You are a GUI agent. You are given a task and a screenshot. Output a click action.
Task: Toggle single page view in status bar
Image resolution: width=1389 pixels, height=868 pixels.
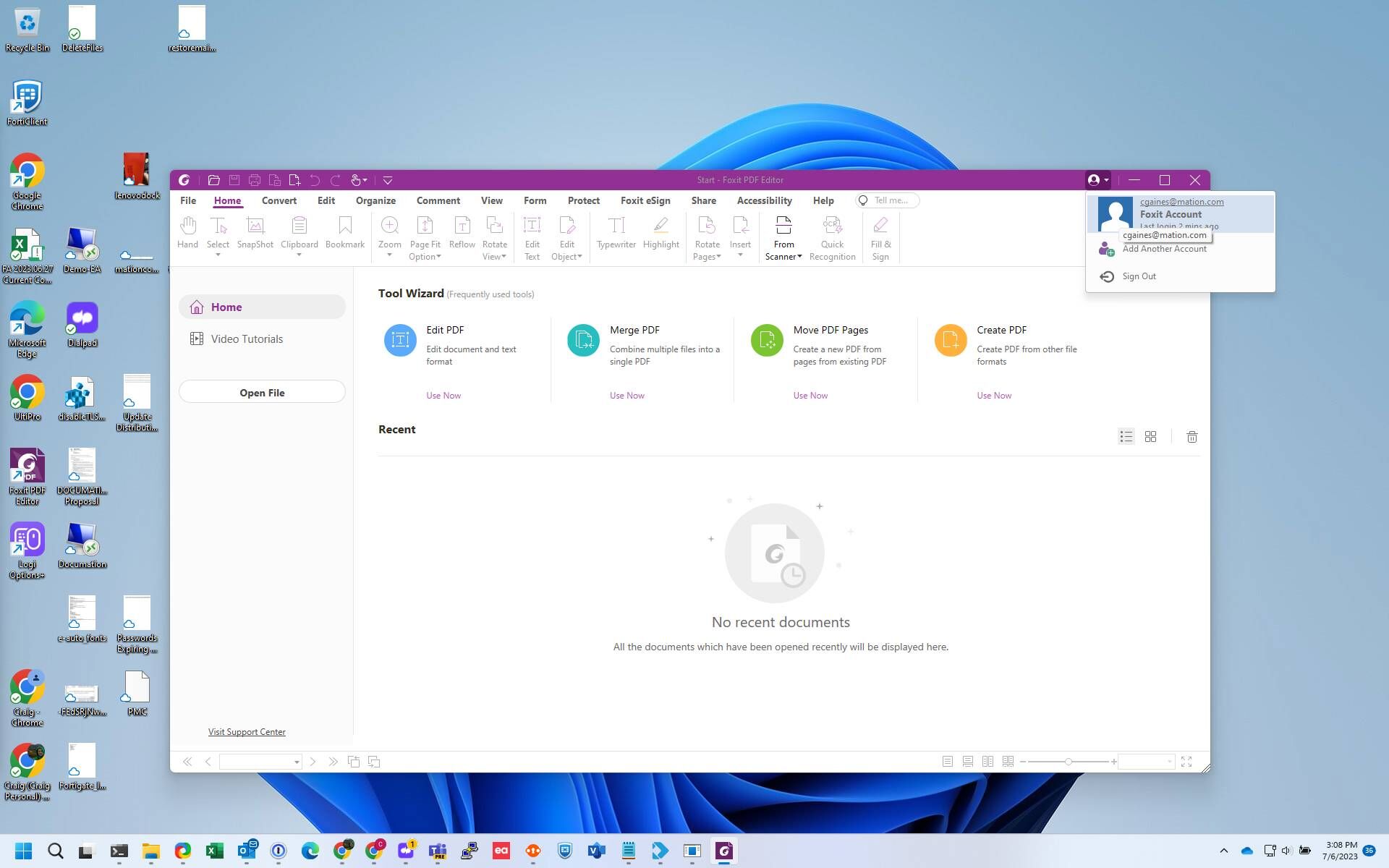(947, 762)
